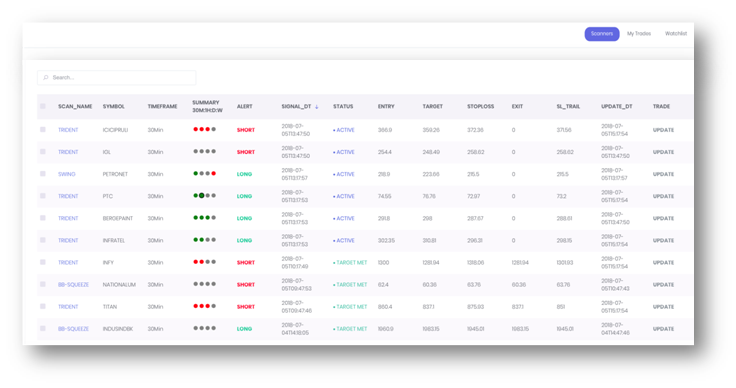Select the NATIONALUM symbol cell
The width and height of the screenshot is (736, 388).
click(119, 285)
